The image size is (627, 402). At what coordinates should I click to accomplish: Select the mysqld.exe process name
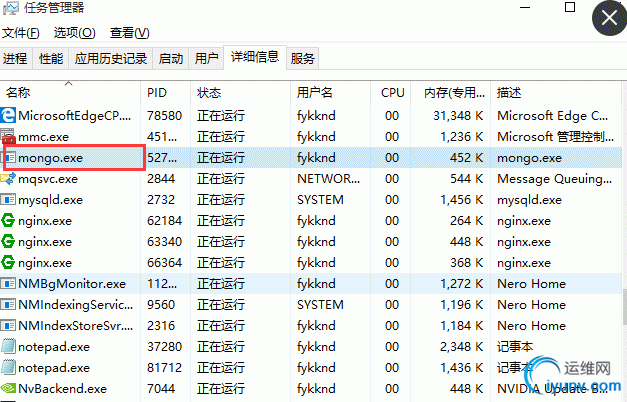pos(50,200)
